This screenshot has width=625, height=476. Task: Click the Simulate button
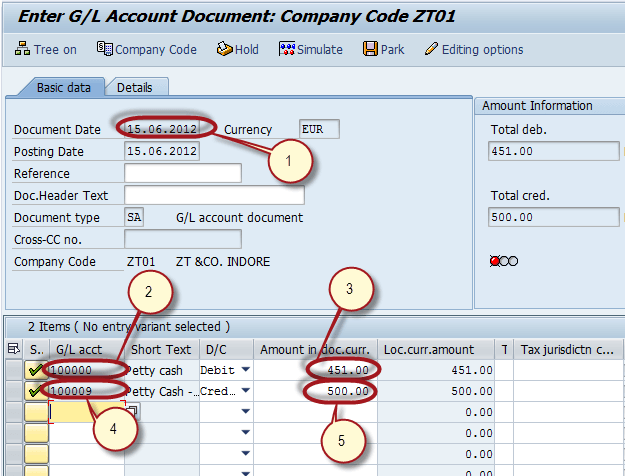click(310, 49)
